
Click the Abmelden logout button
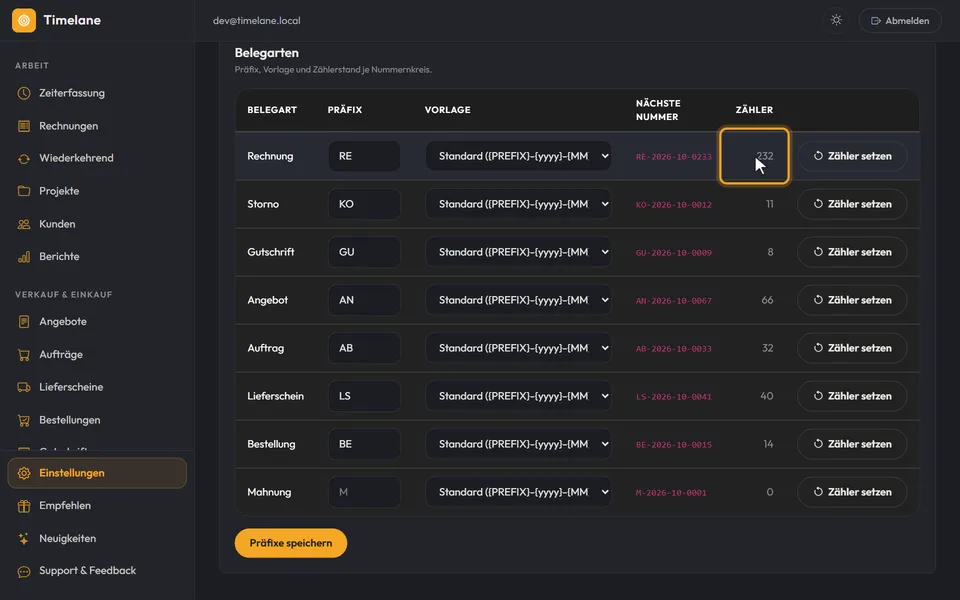click(x=900, y=20)
